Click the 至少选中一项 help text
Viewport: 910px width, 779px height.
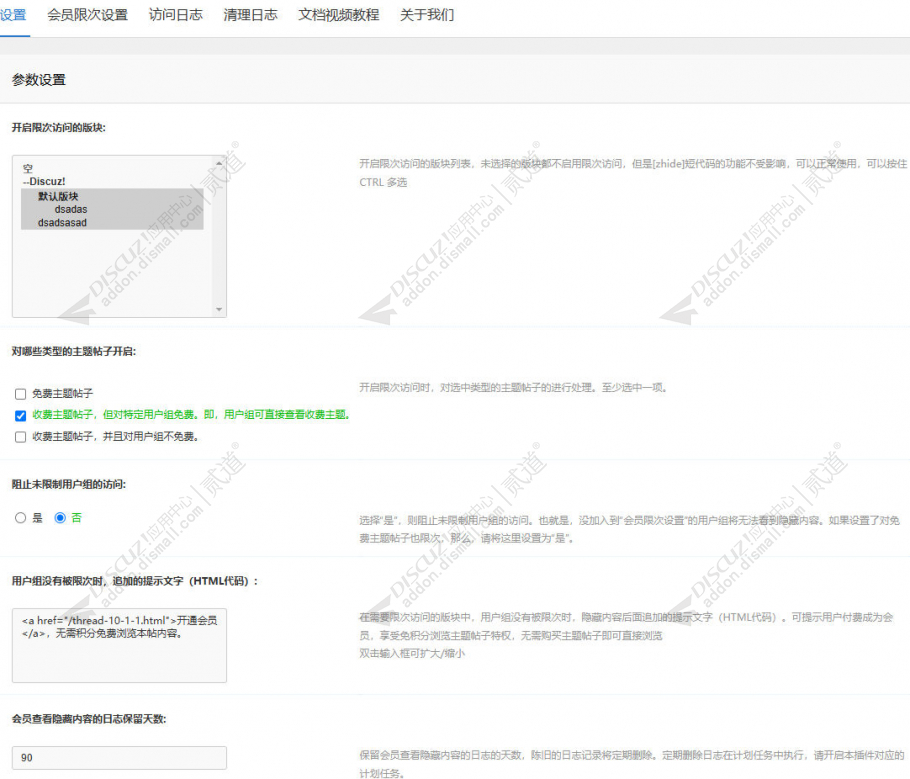(634, 387)
